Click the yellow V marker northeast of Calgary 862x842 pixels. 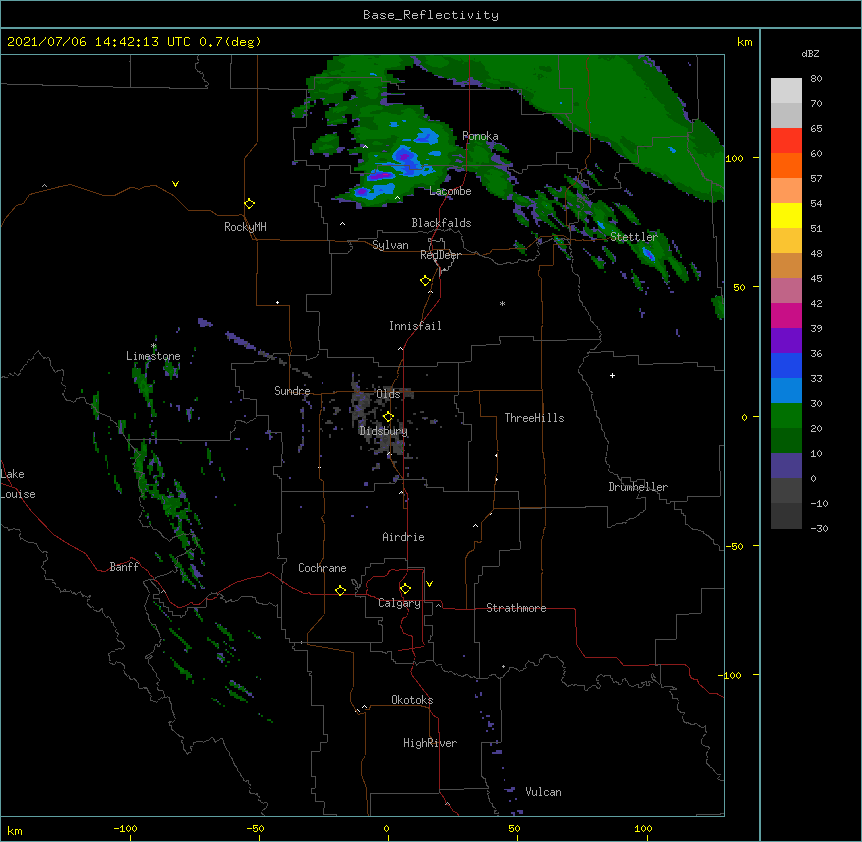pyautogui.click(x=429, y=584)
